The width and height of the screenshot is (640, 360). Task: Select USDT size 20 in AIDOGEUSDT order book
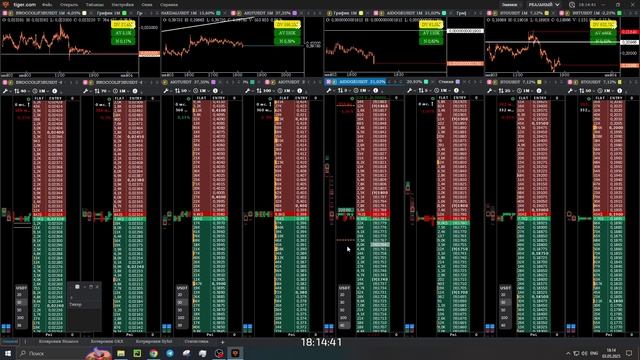tap(343, 295)
